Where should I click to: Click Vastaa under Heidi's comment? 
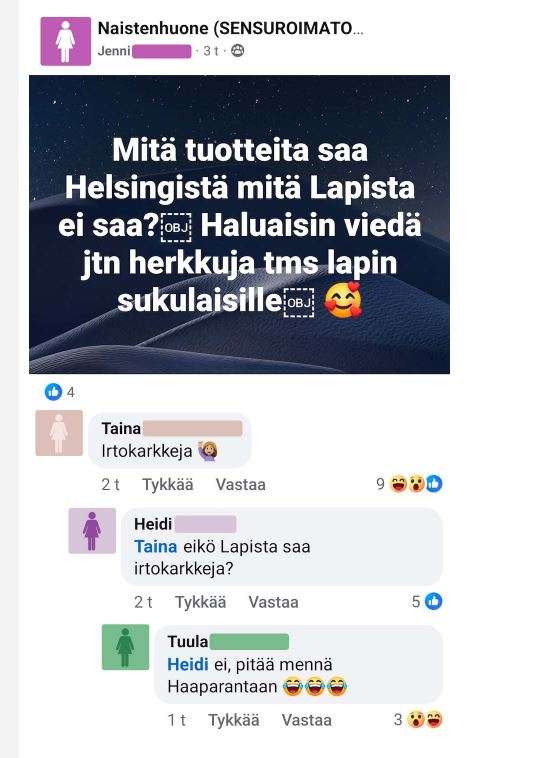[273, 602]
